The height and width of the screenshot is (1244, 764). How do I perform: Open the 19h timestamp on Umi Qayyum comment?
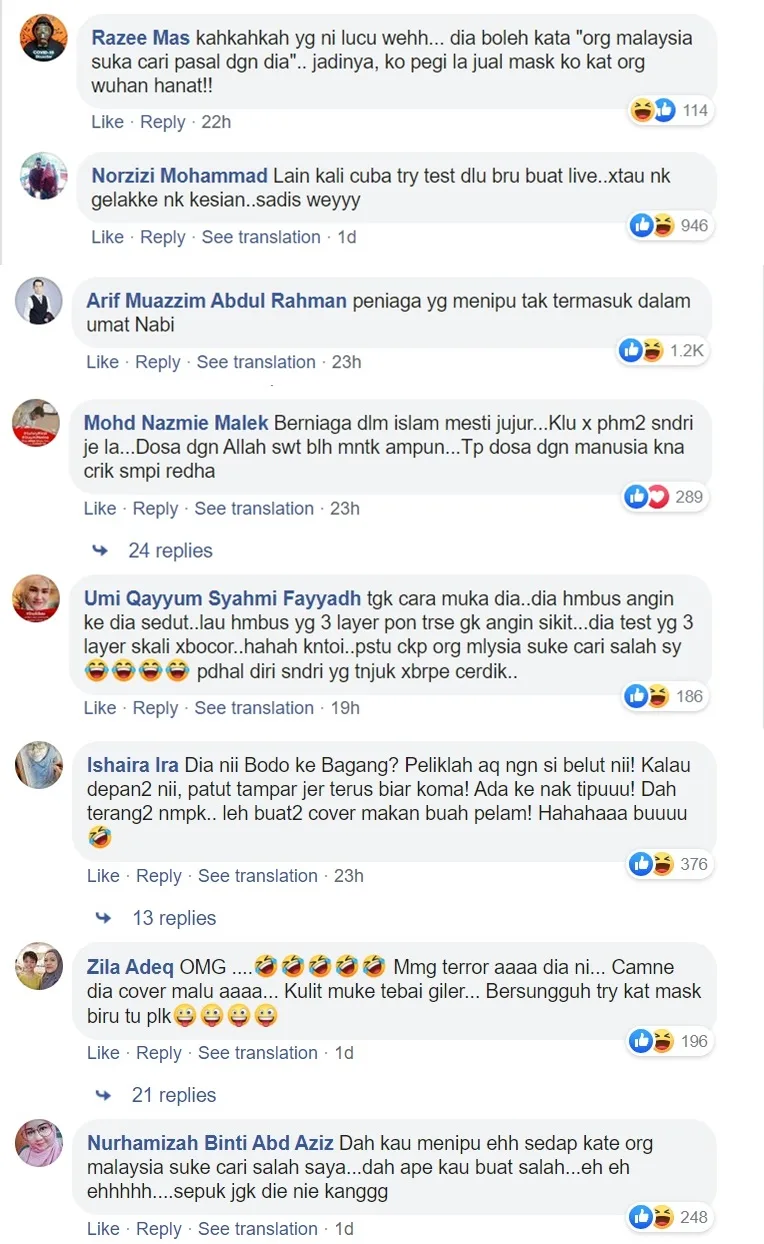345,708
